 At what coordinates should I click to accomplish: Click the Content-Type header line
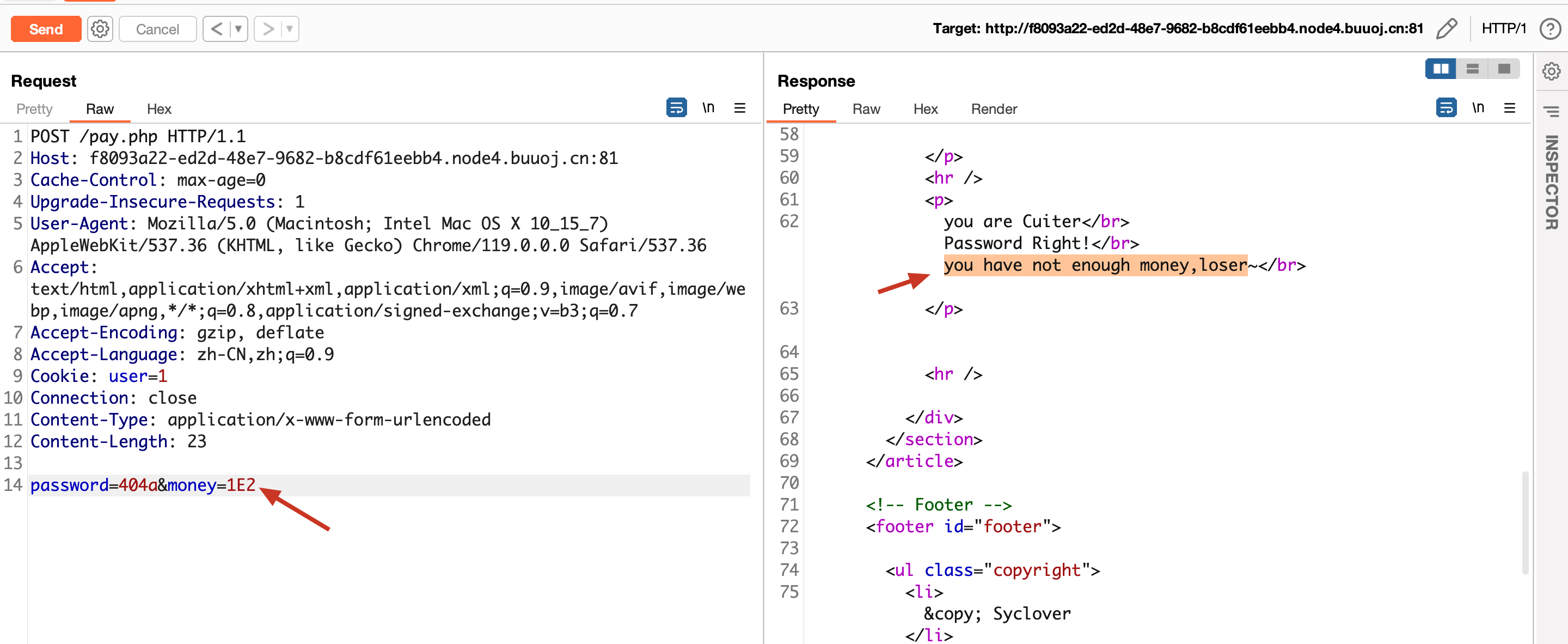click(x=261, y=420)
